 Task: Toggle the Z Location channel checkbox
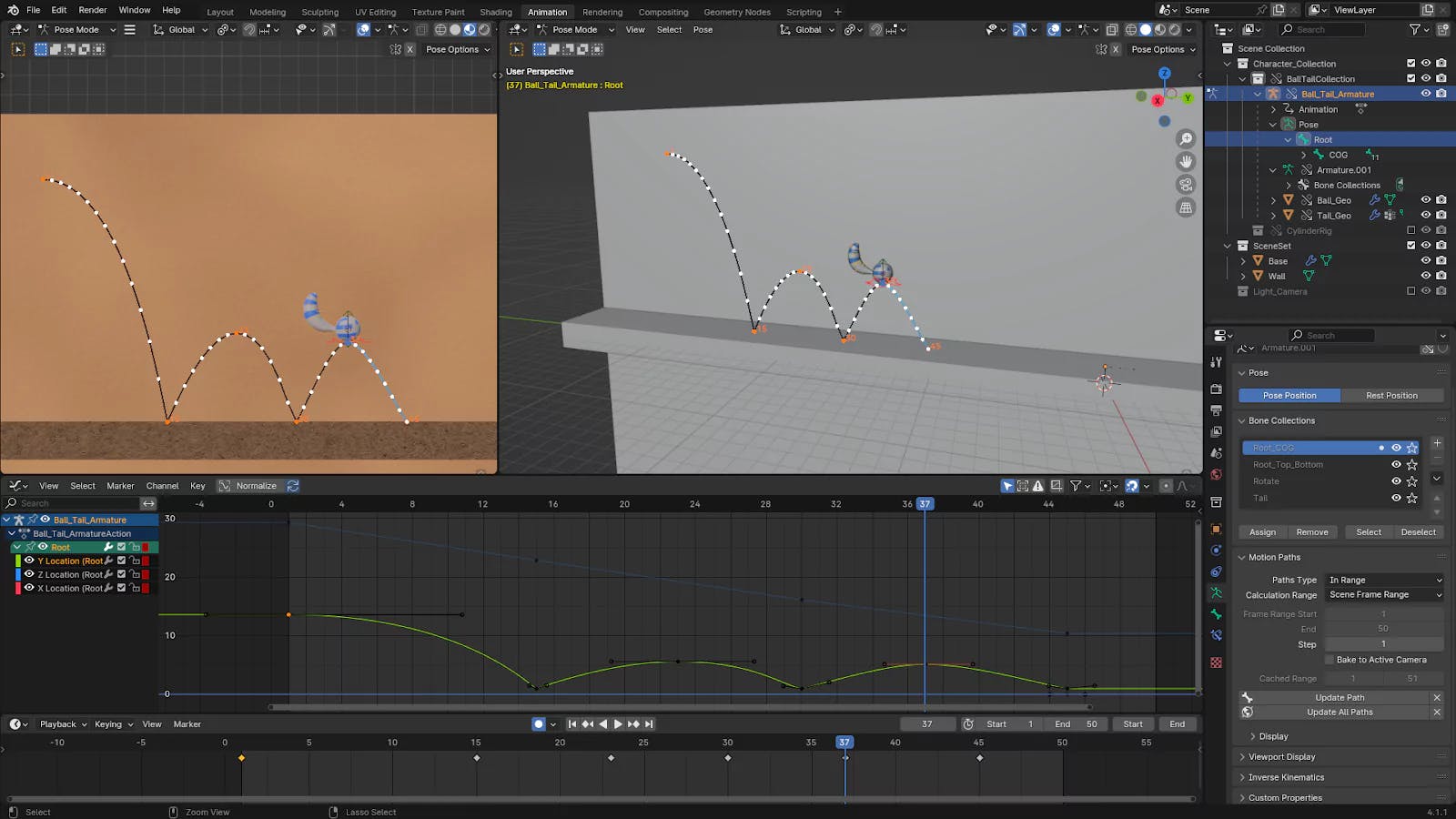pyautogui.click(x=121, y=574)
